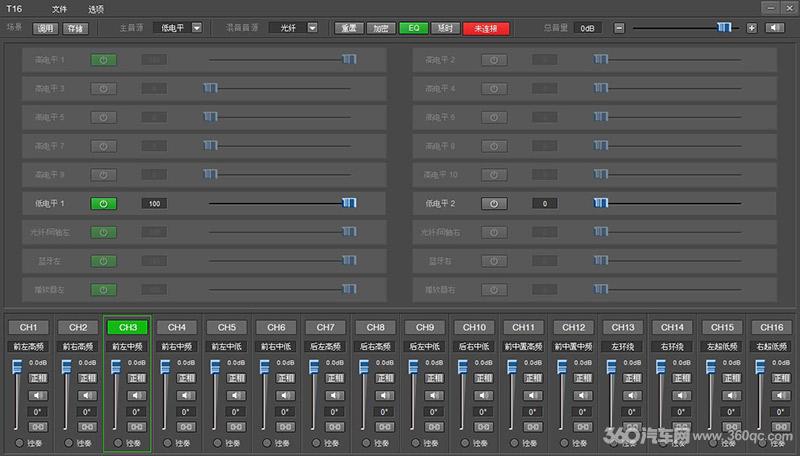Toggle power button for 高电平 2

pos(494,60)
